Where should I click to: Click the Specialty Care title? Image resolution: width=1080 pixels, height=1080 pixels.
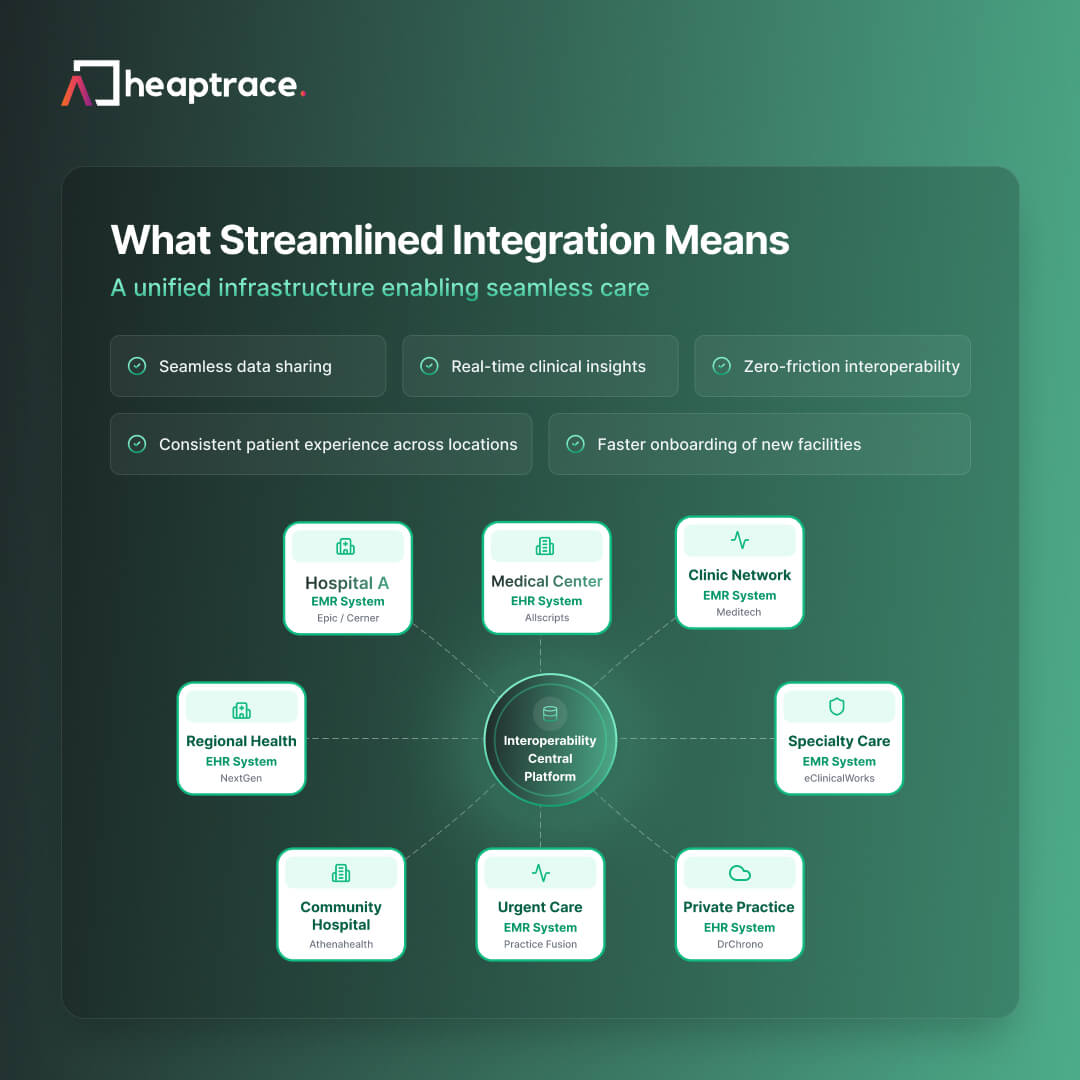[839, 741]
